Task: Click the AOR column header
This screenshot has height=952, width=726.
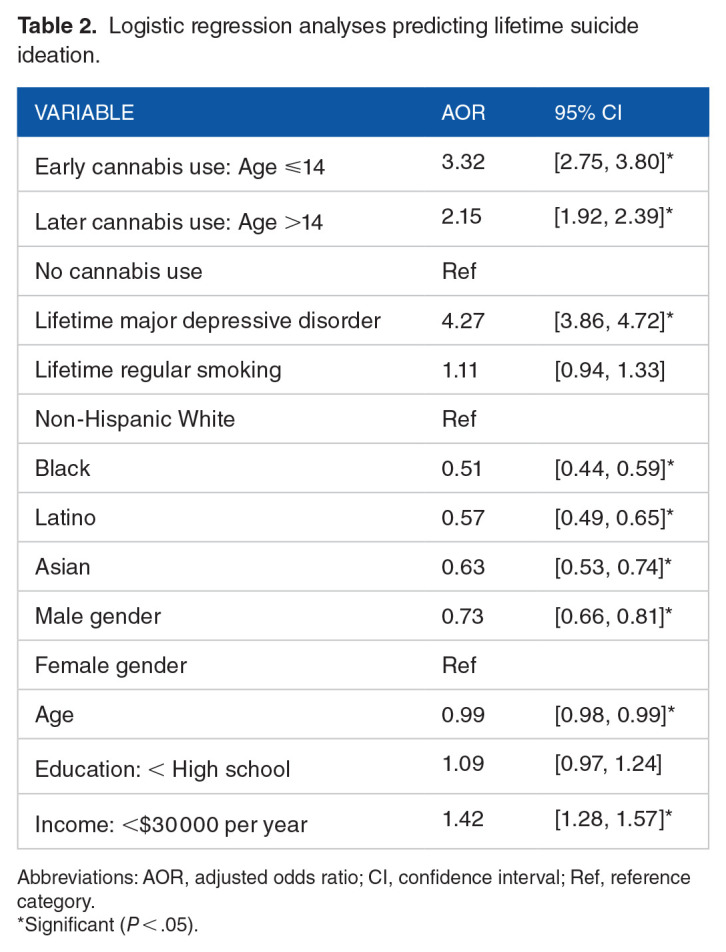Action: coord(463,112)
